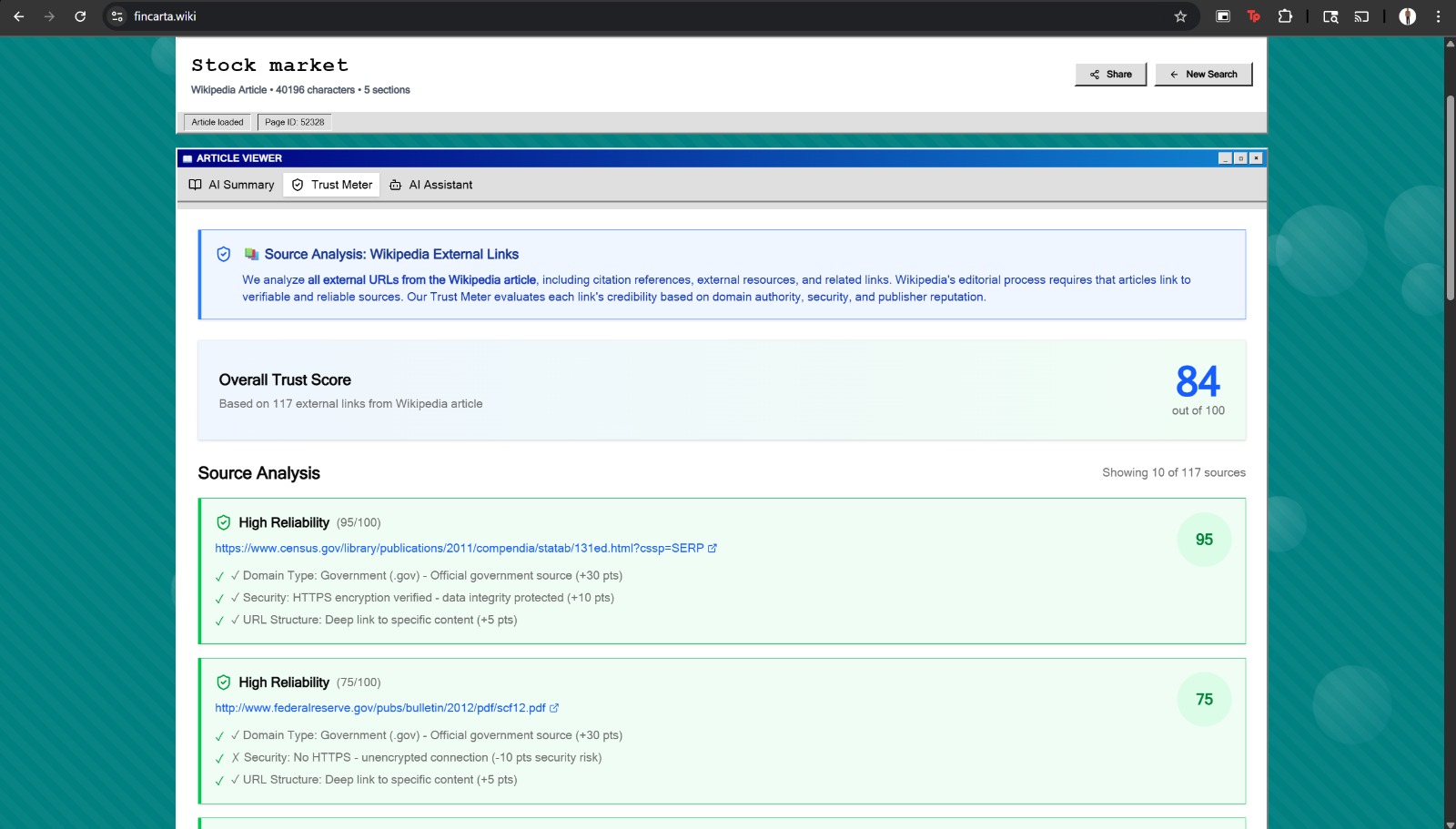The width and height of the screenshot is (1456, 829).
Task: Click page vertical scrollbar thumb
Action: [x=1450, y=197]
